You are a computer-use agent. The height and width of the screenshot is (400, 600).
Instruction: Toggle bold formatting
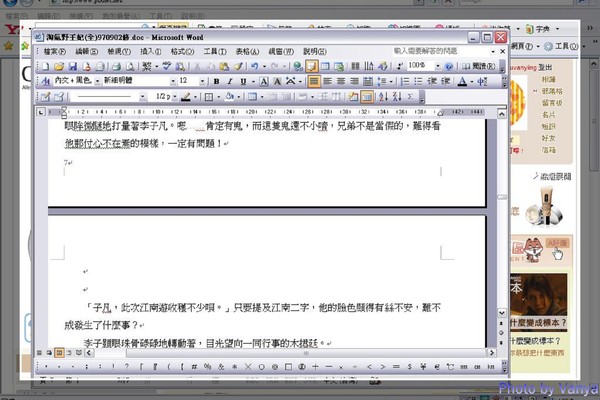[x=217, y=81]
